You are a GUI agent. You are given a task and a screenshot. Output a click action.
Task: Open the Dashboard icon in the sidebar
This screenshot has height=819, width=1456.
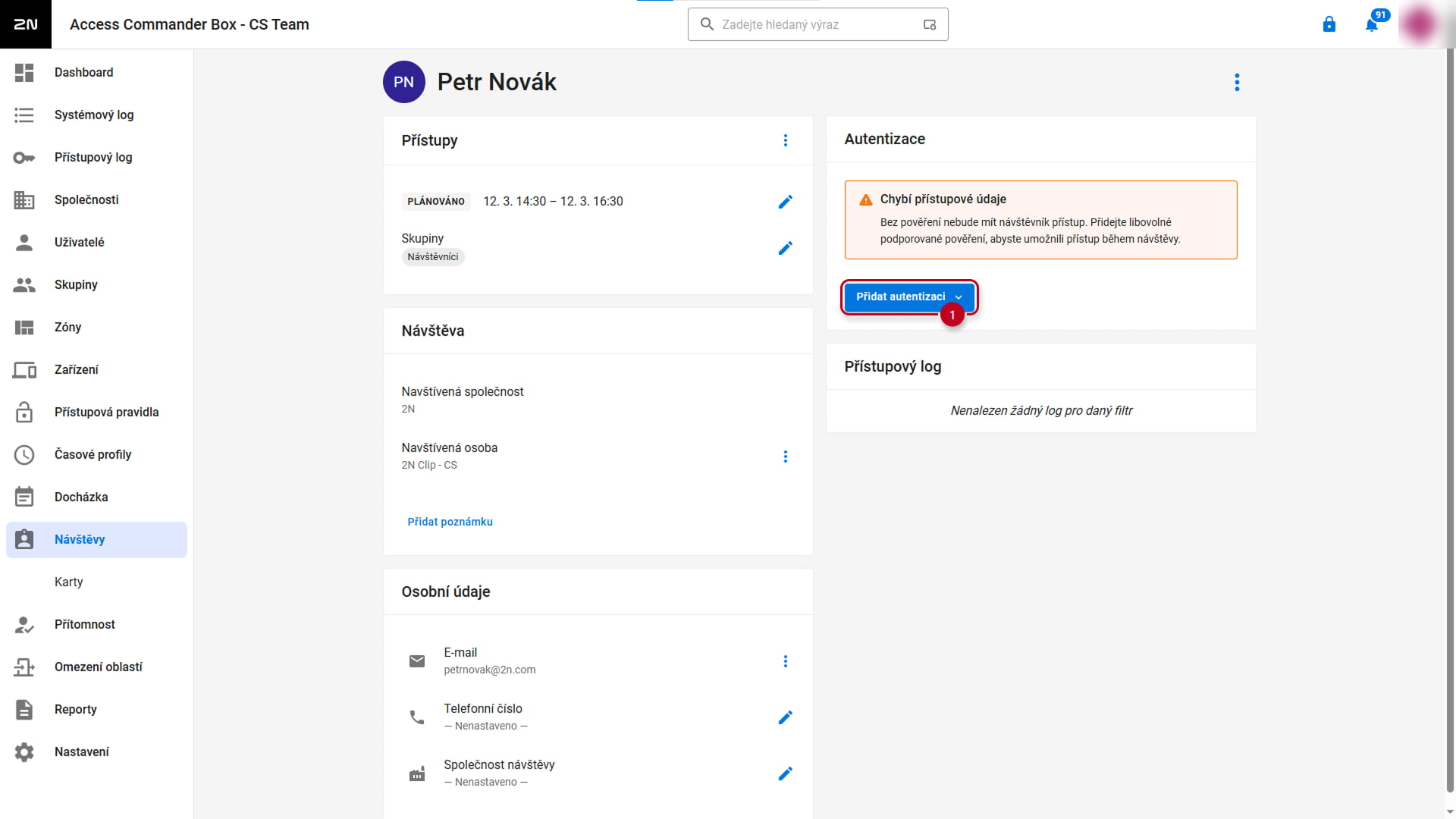pyautogui.click(x=24, y=73)
